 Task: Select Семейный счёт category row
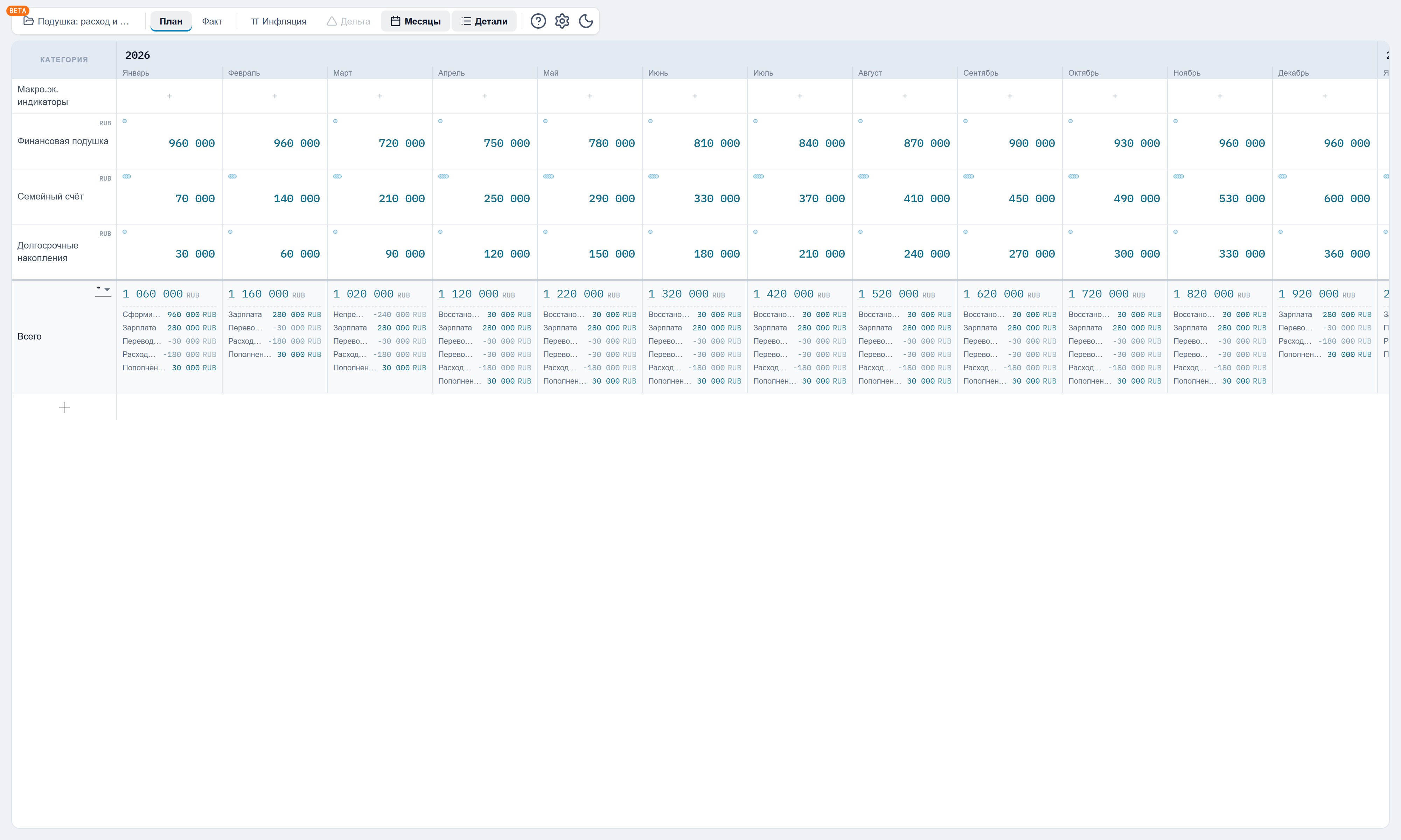pyautogui.click(x=64, y=196)
